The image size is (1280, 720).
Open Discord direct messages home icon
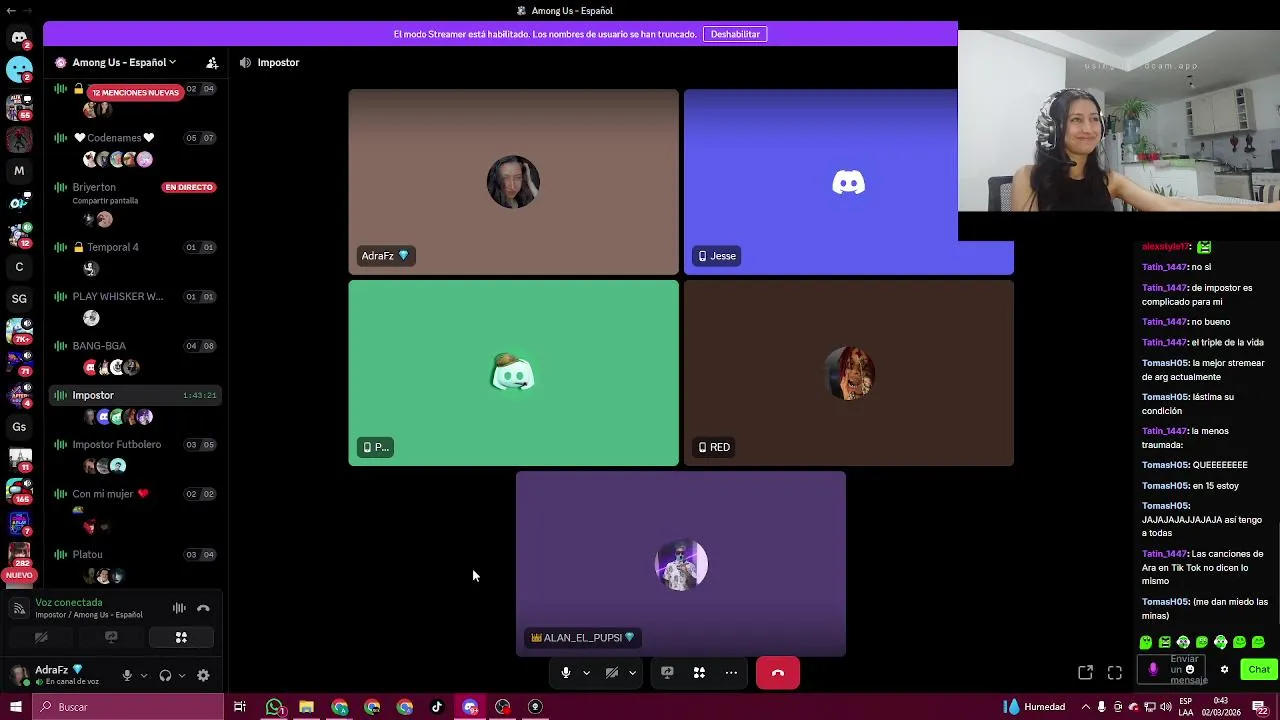tap(19, 38)
